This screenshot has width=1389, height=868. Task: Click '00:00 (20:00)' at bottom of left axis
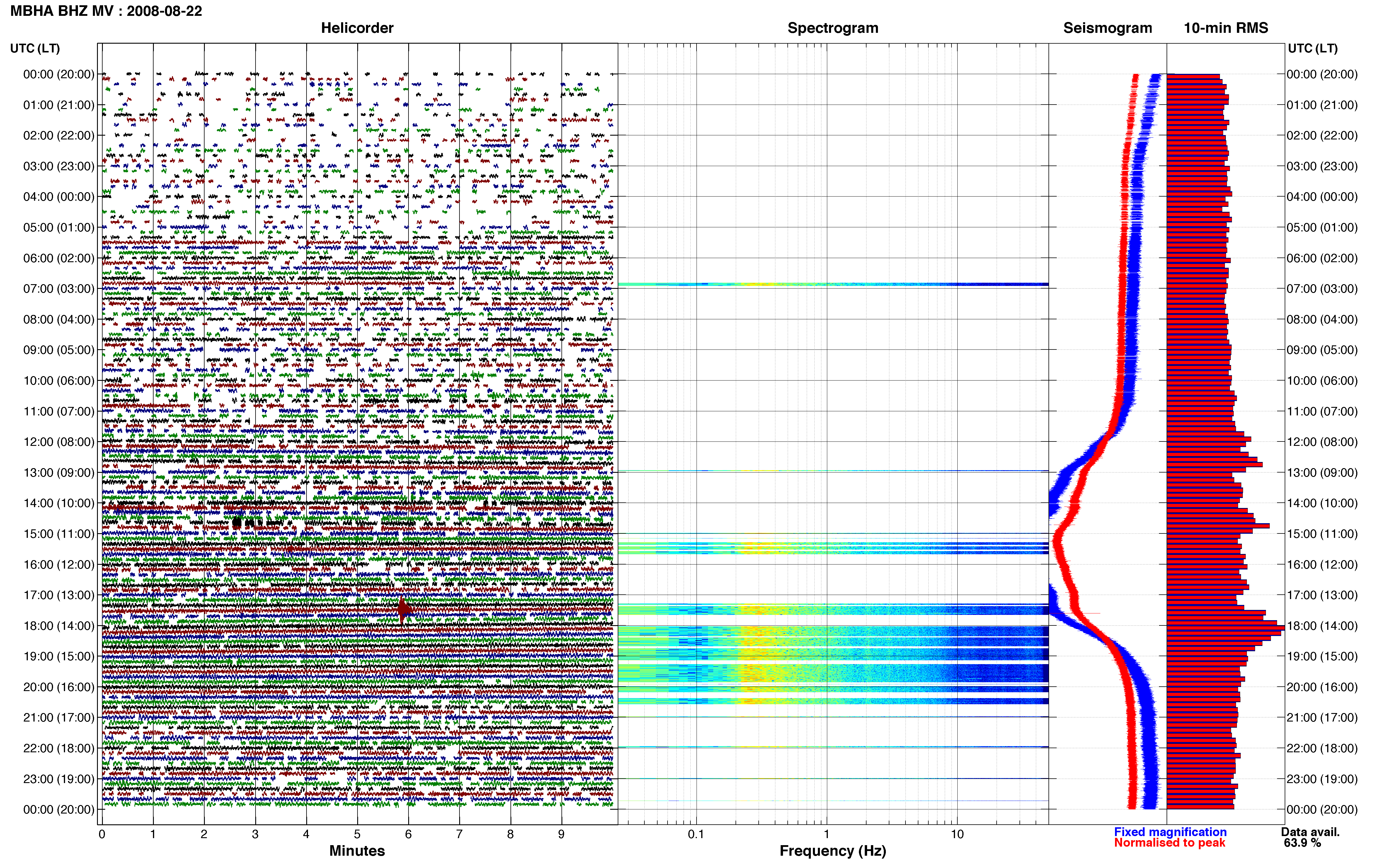pyautogui.click(x=59, y=809)
